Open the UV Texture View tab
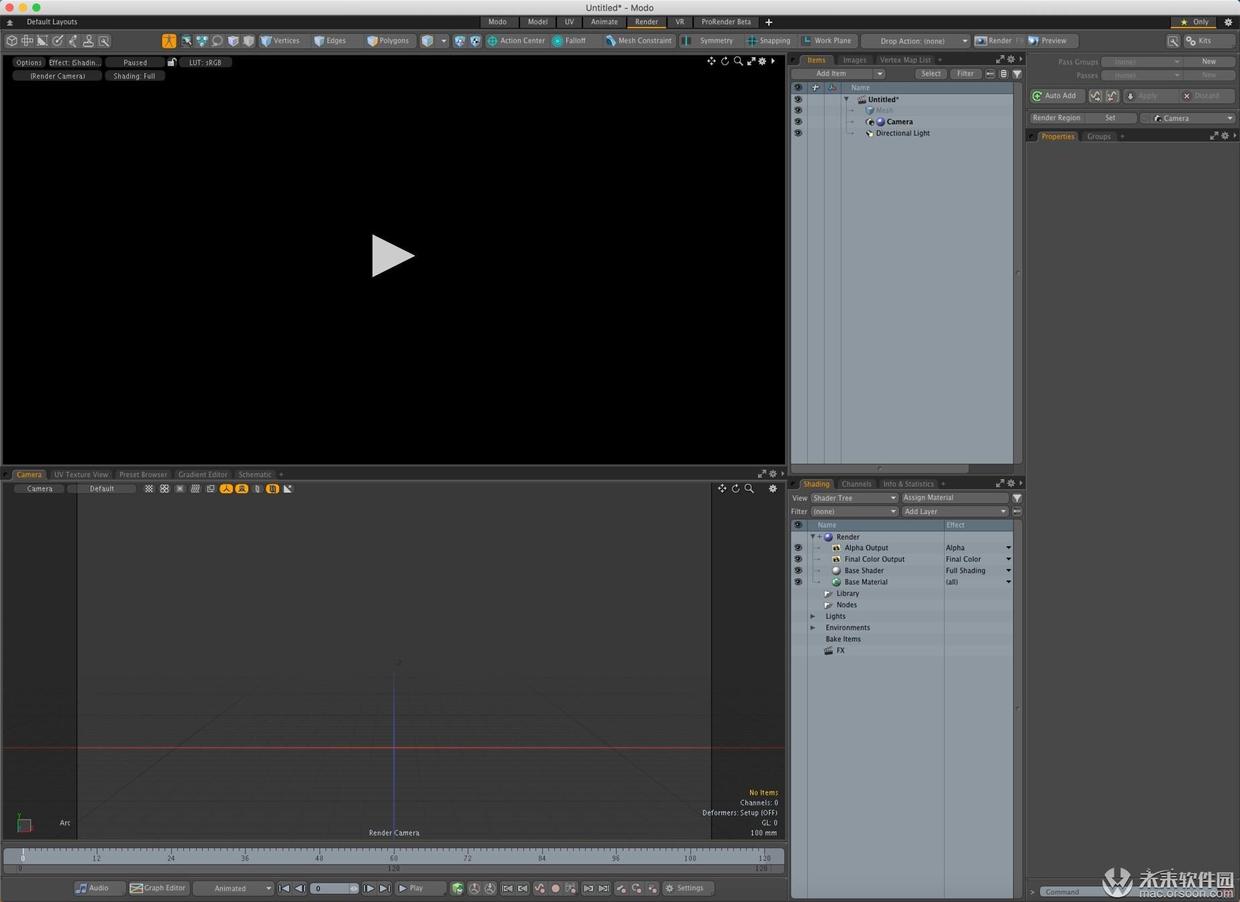 (x=81, y=474)
